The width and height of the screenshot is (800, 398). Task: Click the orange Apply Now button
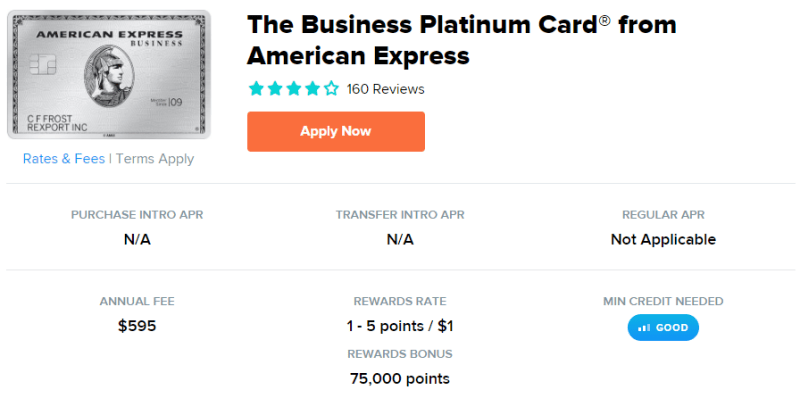[336, 132]
